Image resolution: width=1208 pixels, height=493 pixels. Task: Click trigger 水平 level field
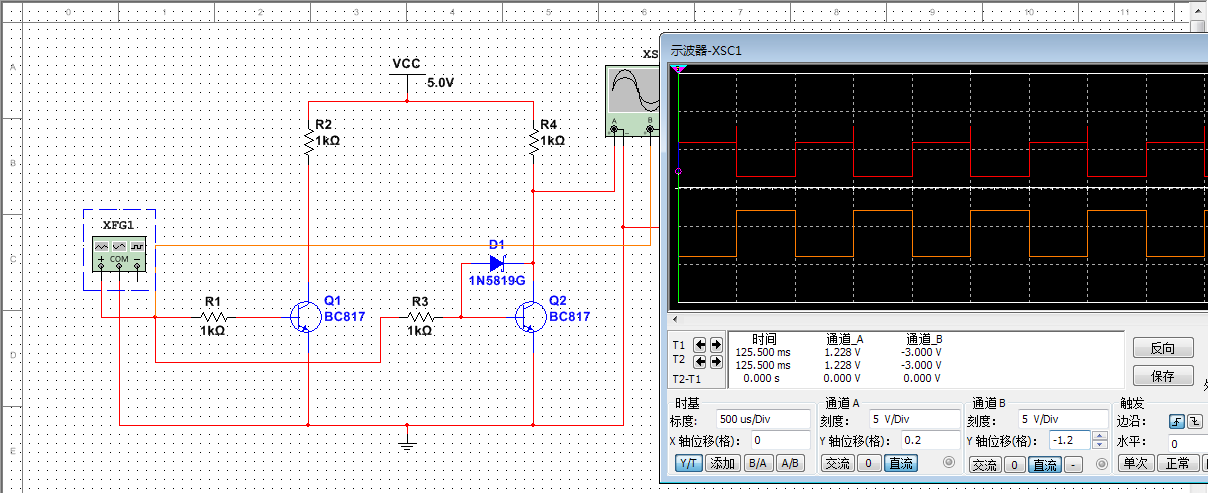1187,442
